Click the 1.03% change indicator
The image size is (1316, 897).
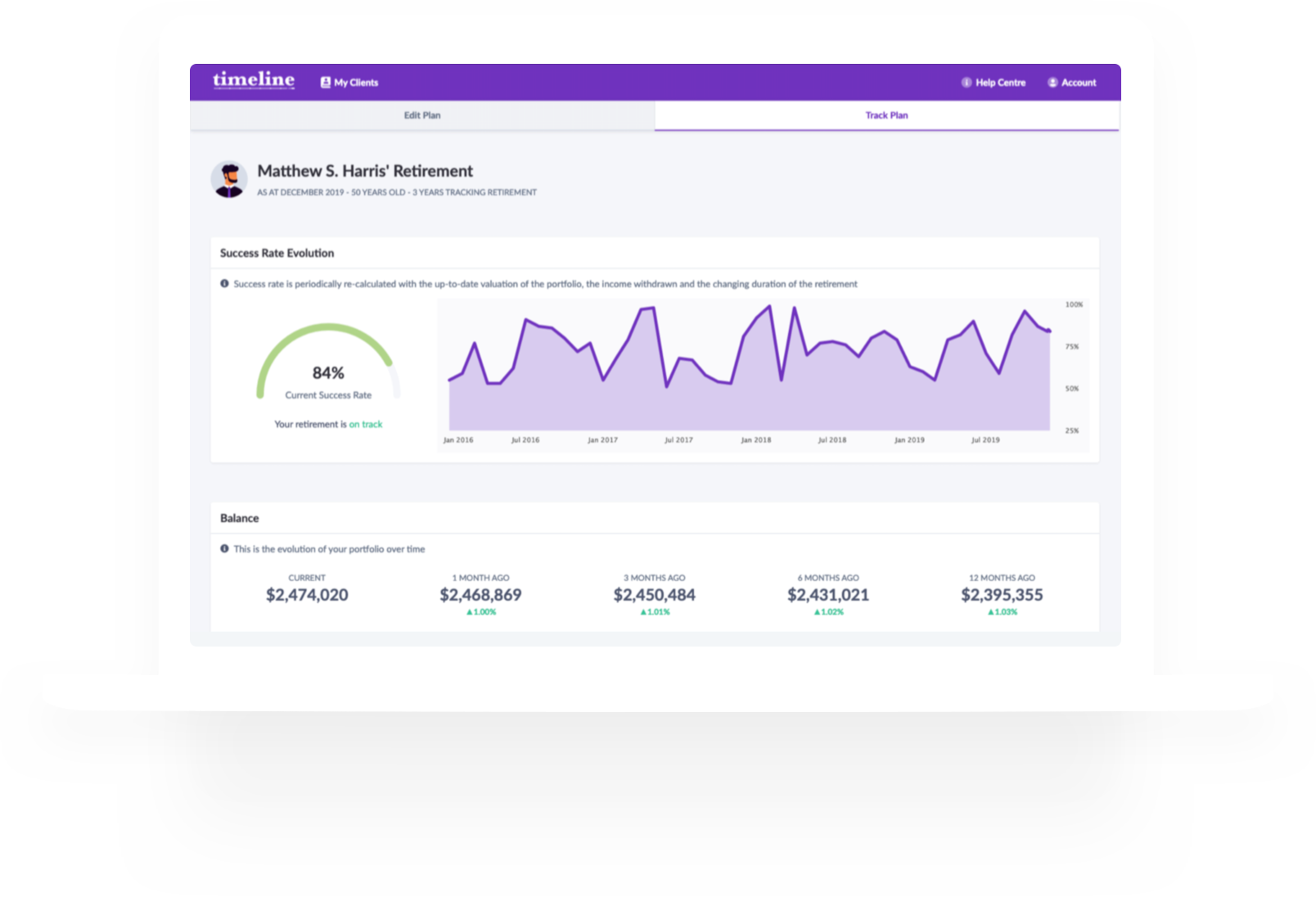1003,612
